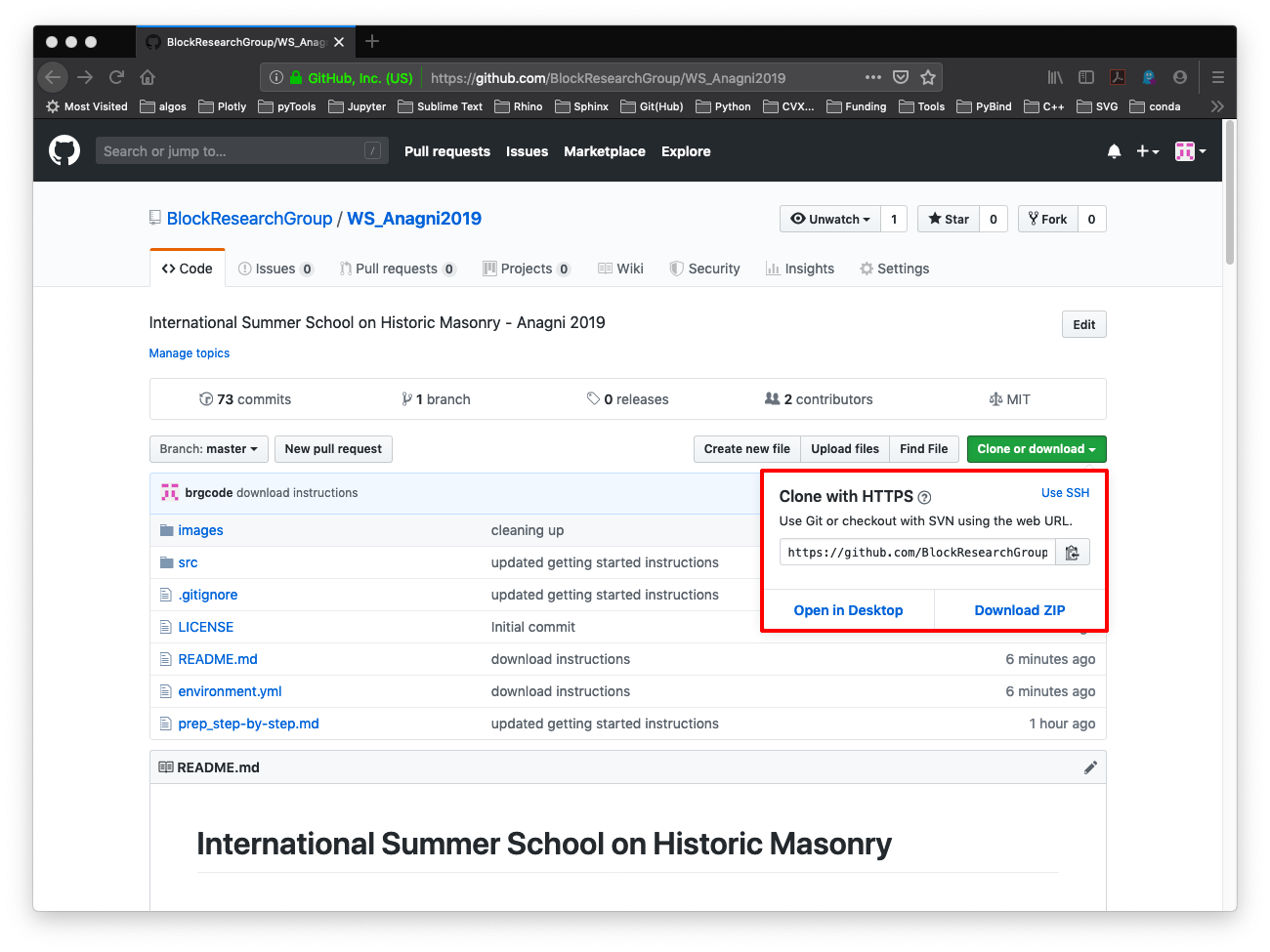1270x952 pixels.
Task: Open the notifications bell
Action: pos(1114,151)
